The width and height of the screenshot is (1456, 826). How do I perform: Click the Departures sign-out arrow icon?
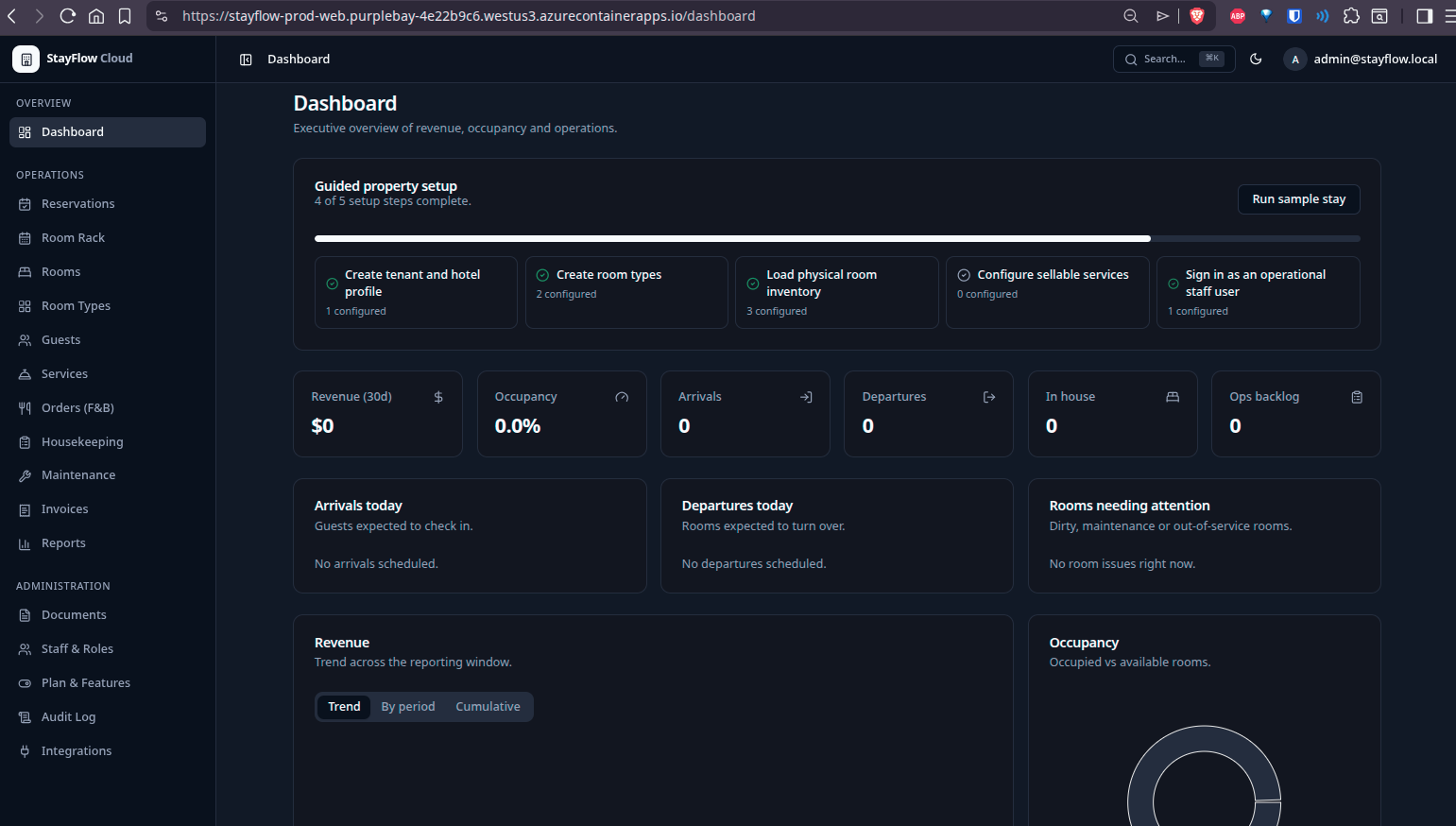pos(989,397)
